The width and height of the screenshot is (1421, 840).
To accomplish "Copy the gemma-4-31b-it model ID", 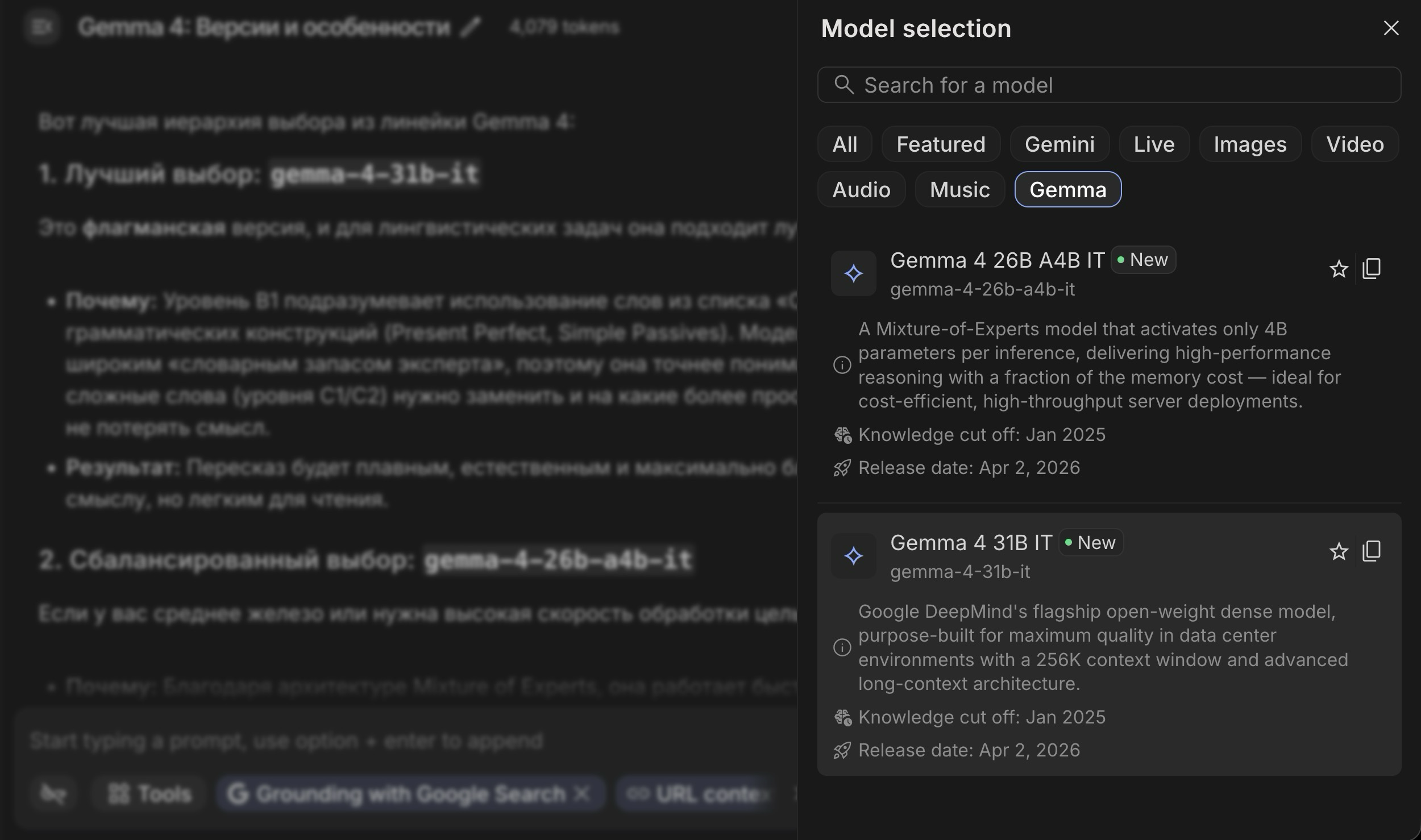I will pos(1372,551).
